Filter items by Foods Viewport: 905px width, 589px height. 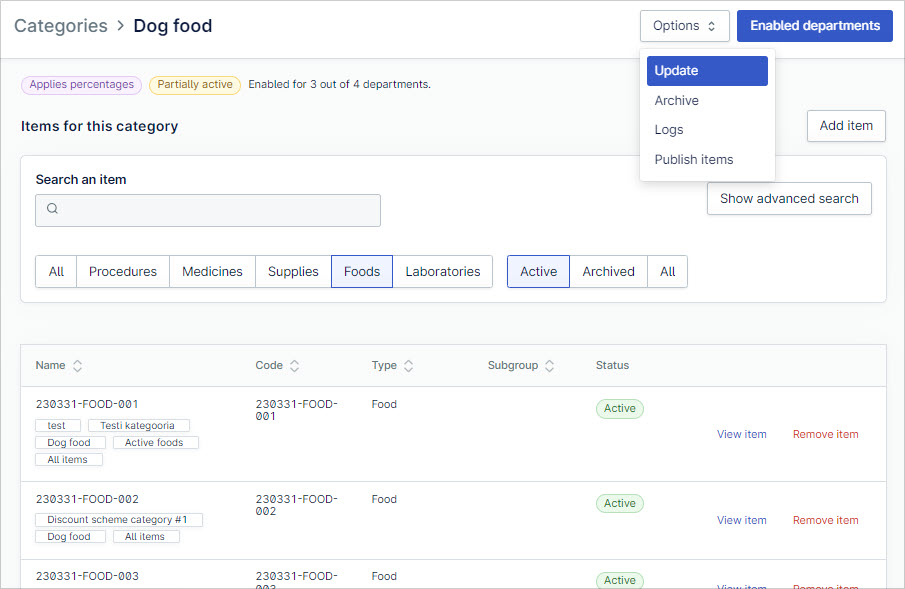pyautogui.click(x=362, y=271)
